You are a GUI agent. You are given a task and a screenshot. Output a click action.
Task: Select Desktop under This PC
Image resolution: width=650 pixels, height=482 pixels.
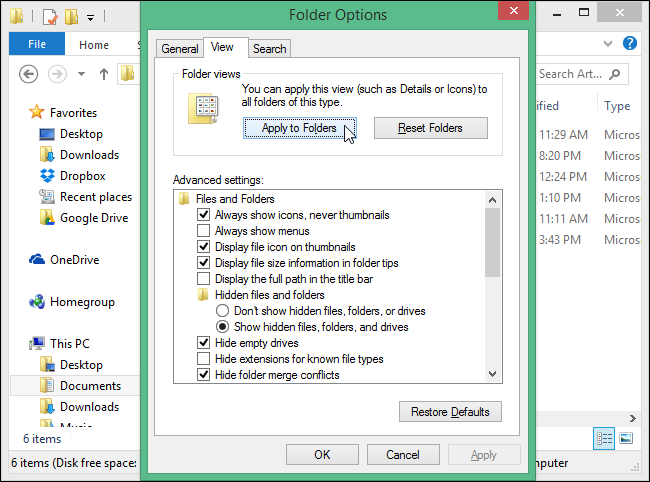[x=81, y=365]
